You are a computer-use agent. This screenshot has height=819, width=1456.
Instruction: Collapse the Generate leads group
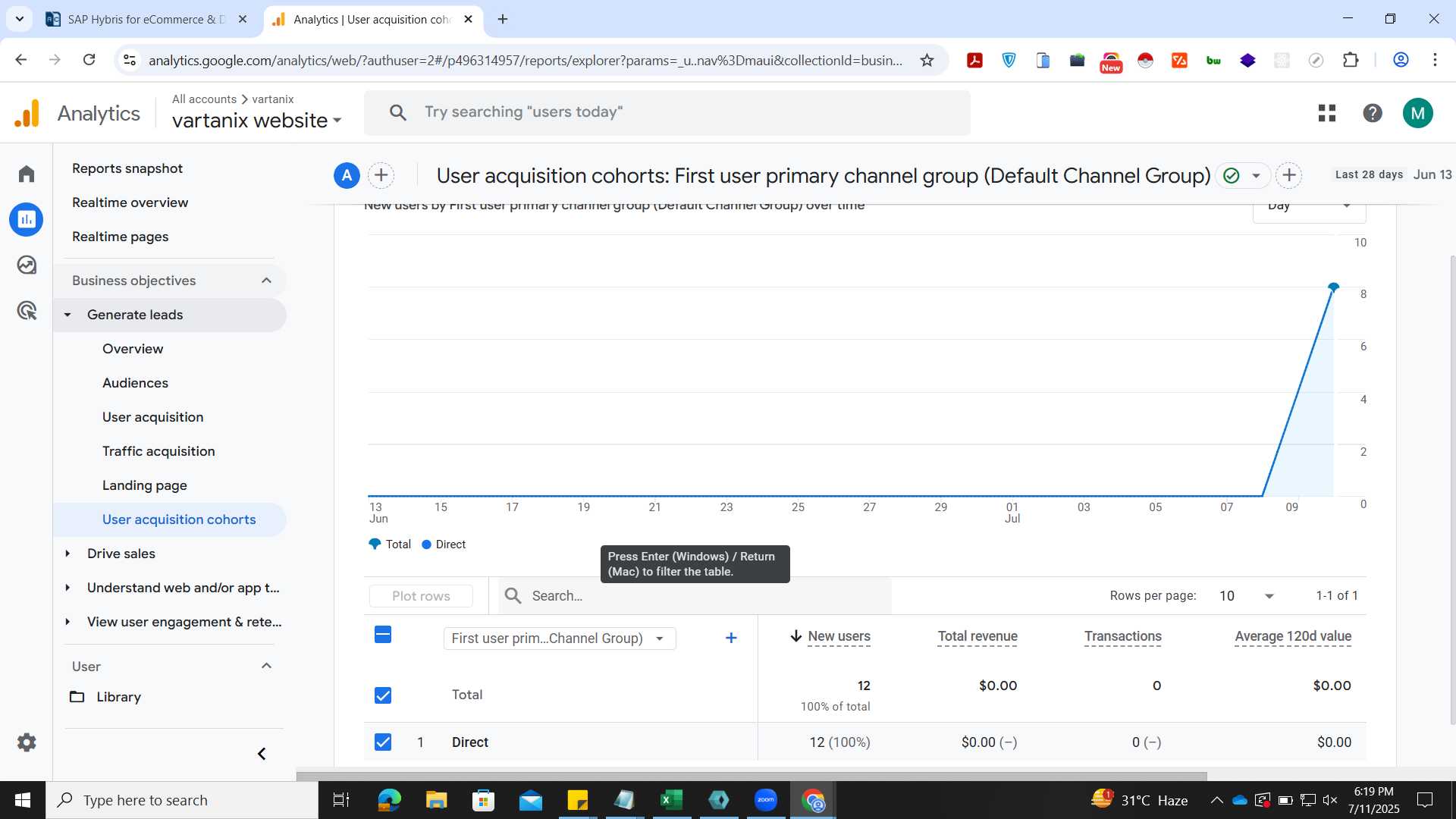(67, 315)
